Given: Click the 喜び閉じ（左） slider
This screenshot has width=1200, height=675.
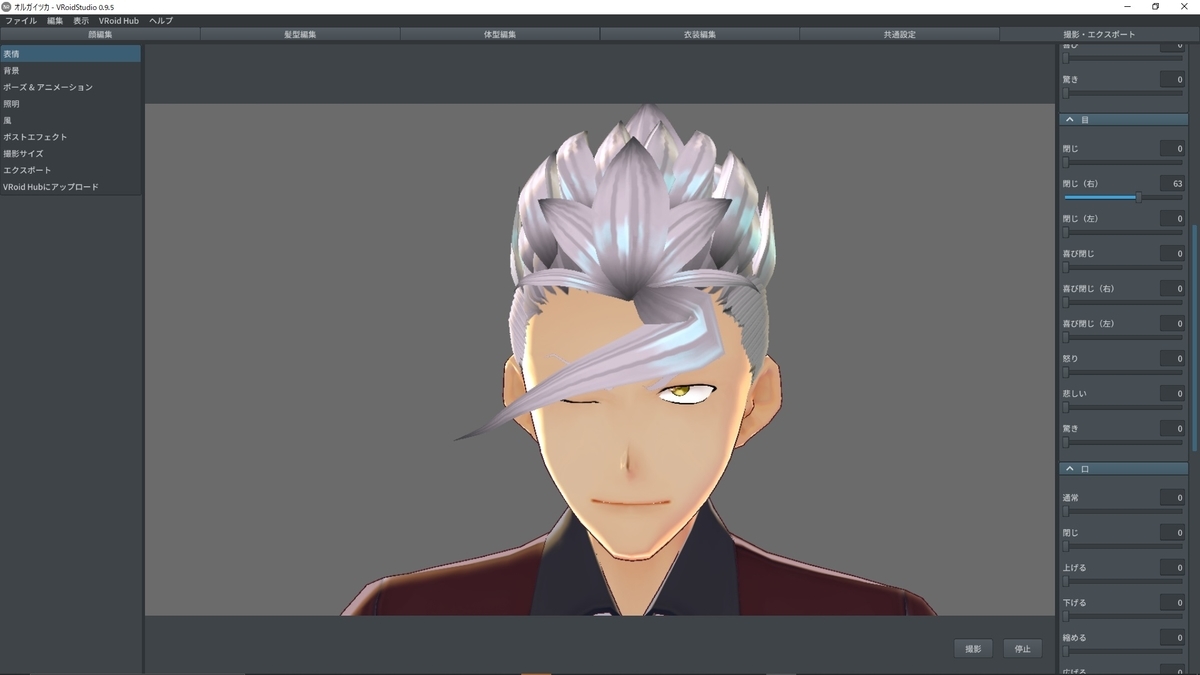Looking at the screenshot, I should click(1123, 337).
